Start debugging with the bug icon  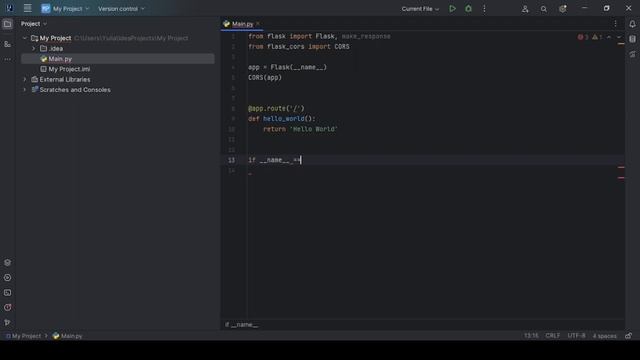(468, 9)
